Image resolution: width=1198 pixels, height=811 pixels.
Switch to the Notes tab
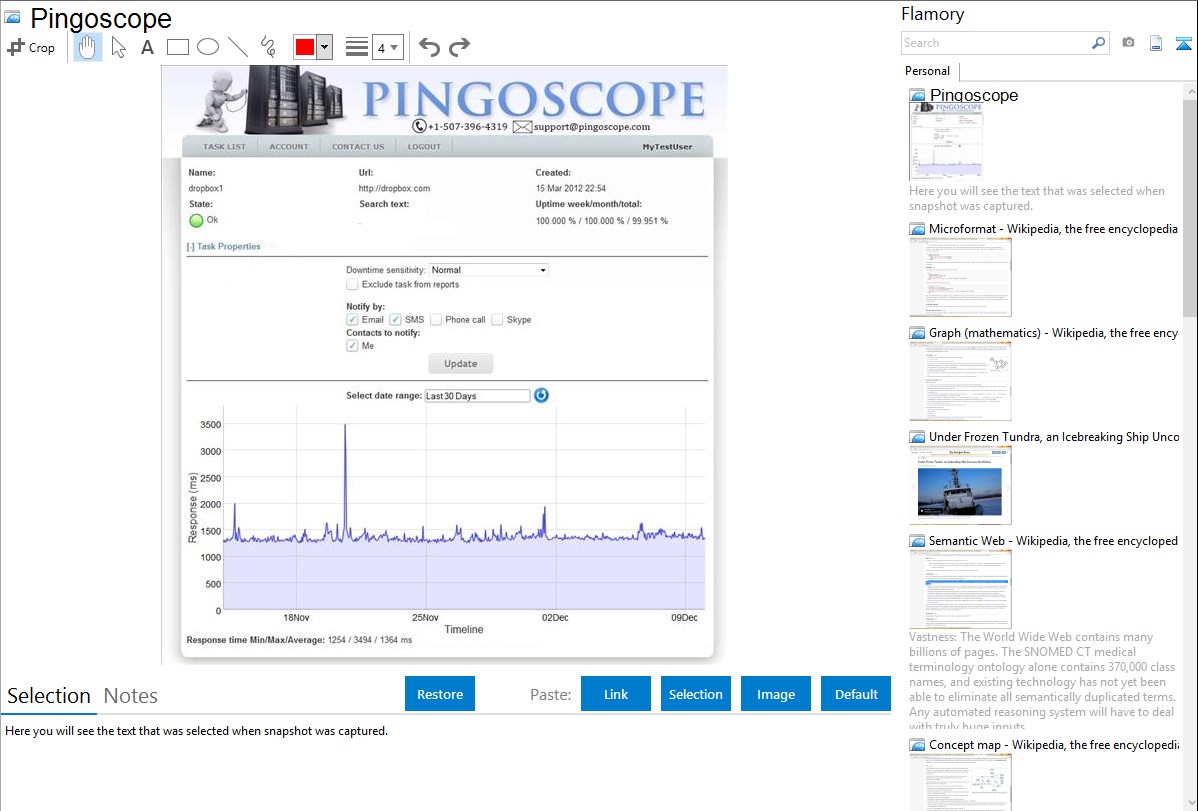point(131,696)
